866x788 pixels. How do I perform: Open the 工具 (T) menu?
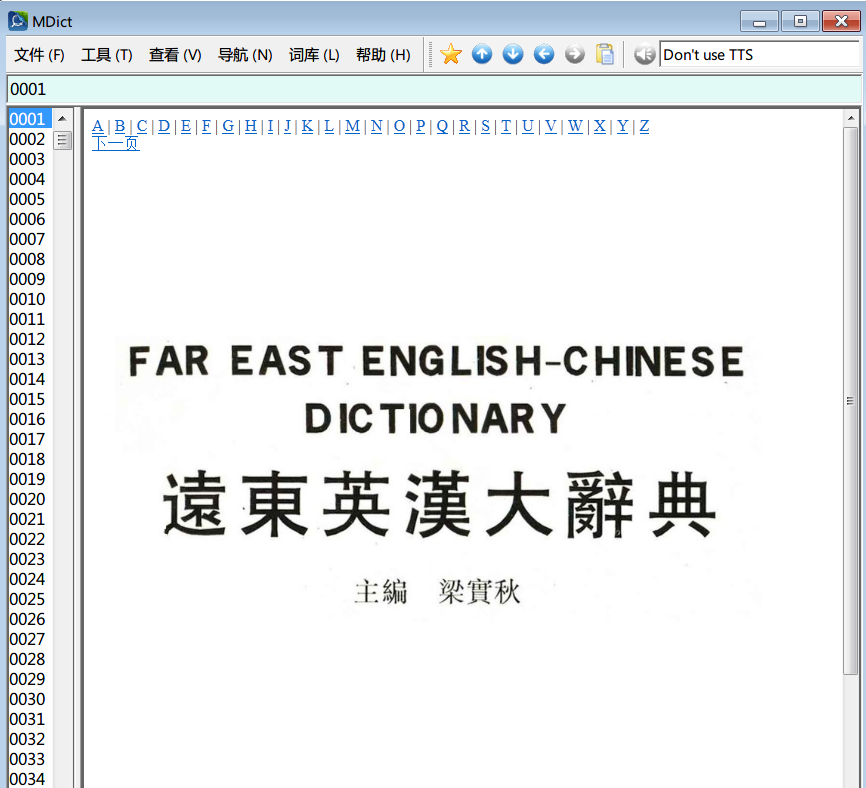point(107,55)
